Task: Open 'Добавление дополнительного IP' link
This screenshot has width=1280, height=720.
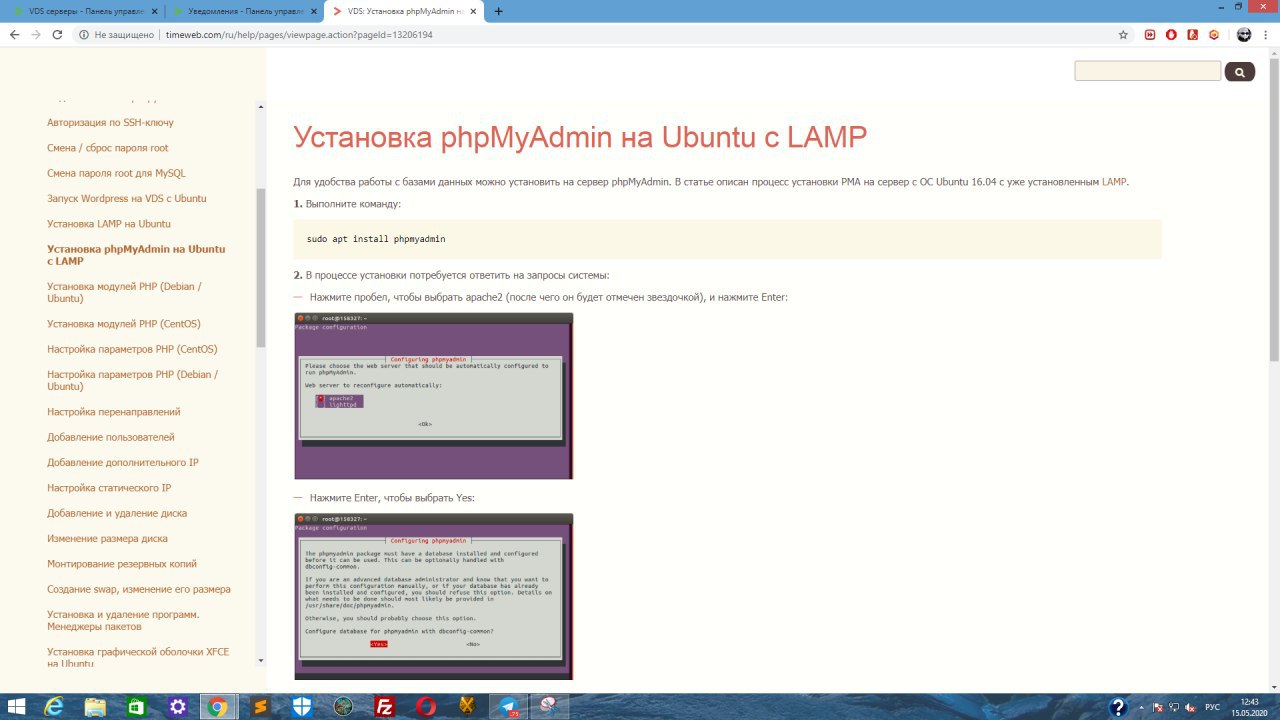Action: pyautogui.click(x=123, y=462)
